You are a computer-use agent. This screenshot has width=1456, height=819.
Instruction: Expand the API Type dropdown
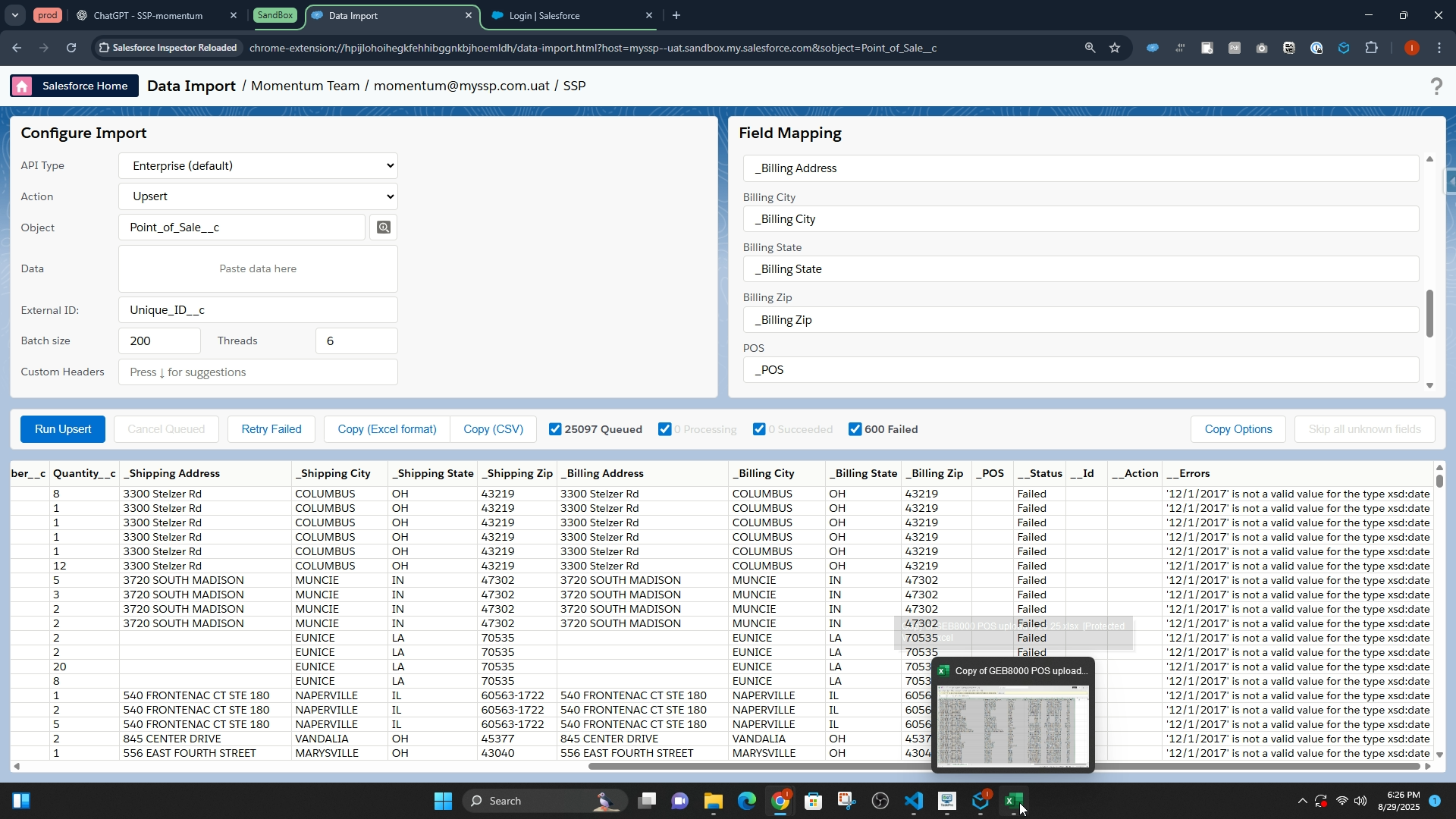(x=258, y=166)
